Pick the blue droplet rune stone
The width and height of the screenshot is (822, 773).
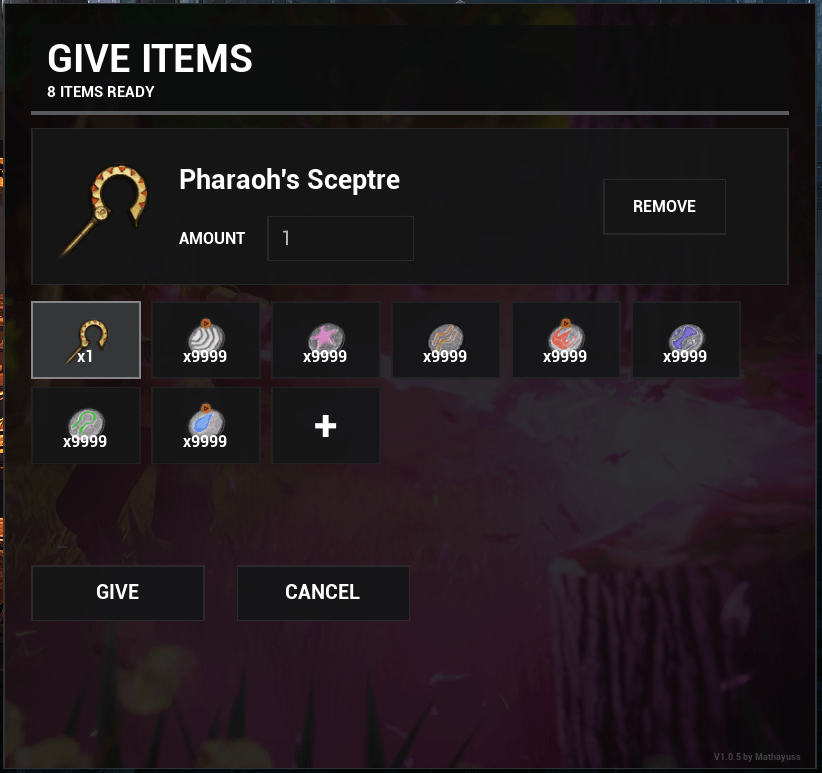[x=206, y=426]
